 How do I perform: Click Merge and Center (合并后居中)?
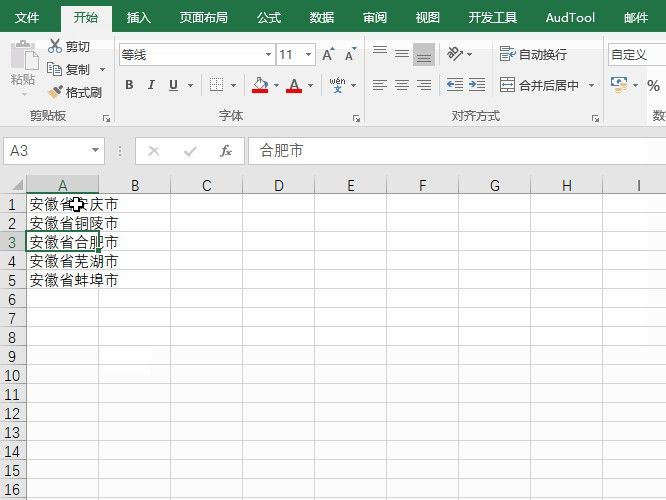pyautogui.click(x=539, y=85)
